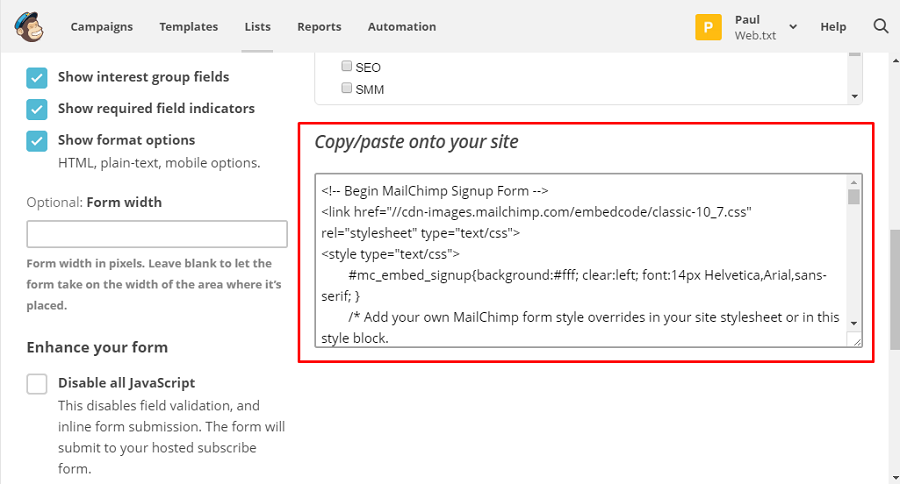The width and height of the screenshot is (900, 484).
Task: Click the form preview scroll down arrow
Action: pos(855,96)
